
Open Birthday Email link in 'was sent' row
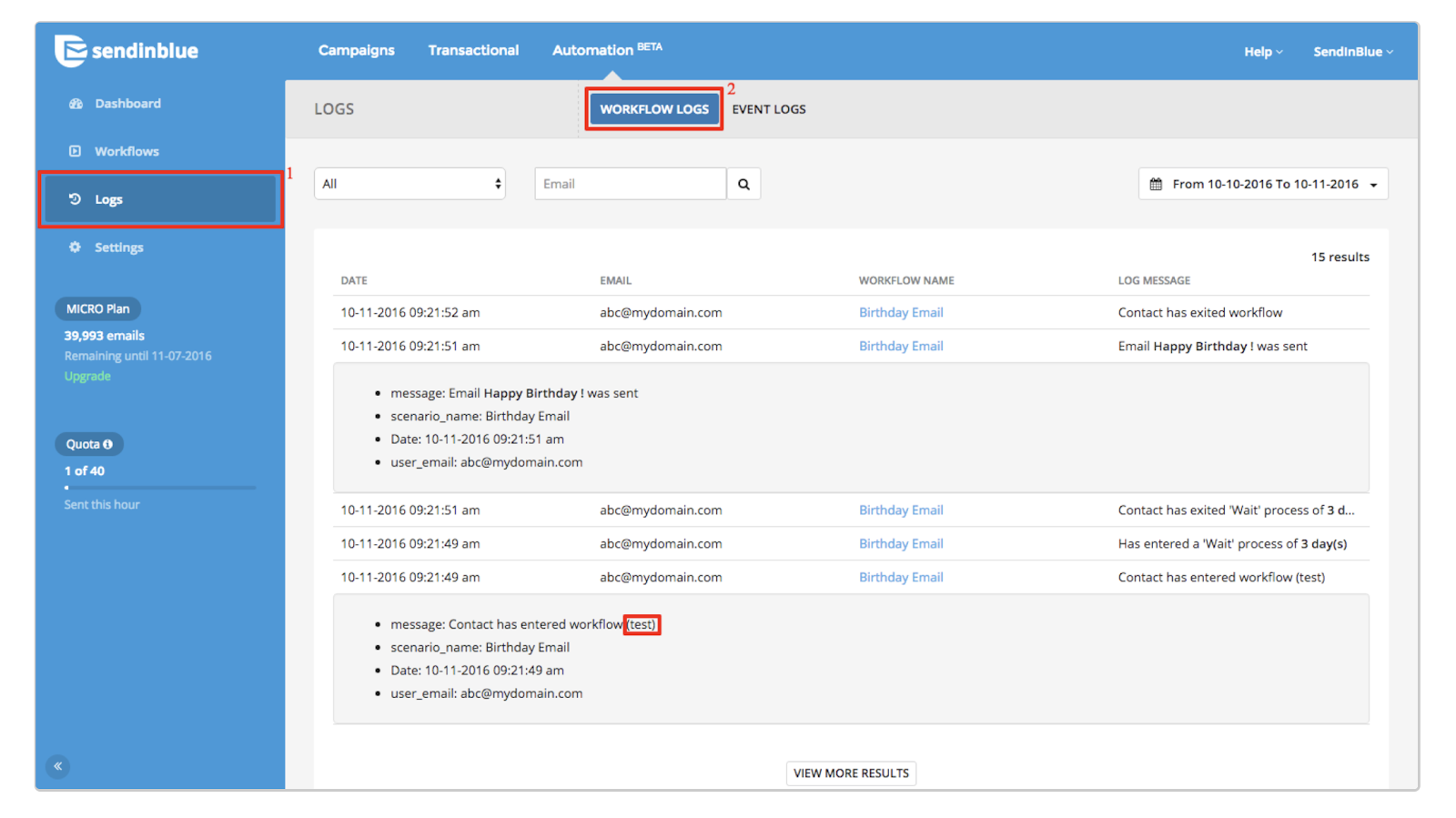pyautogui.click(x=901, y=346)
